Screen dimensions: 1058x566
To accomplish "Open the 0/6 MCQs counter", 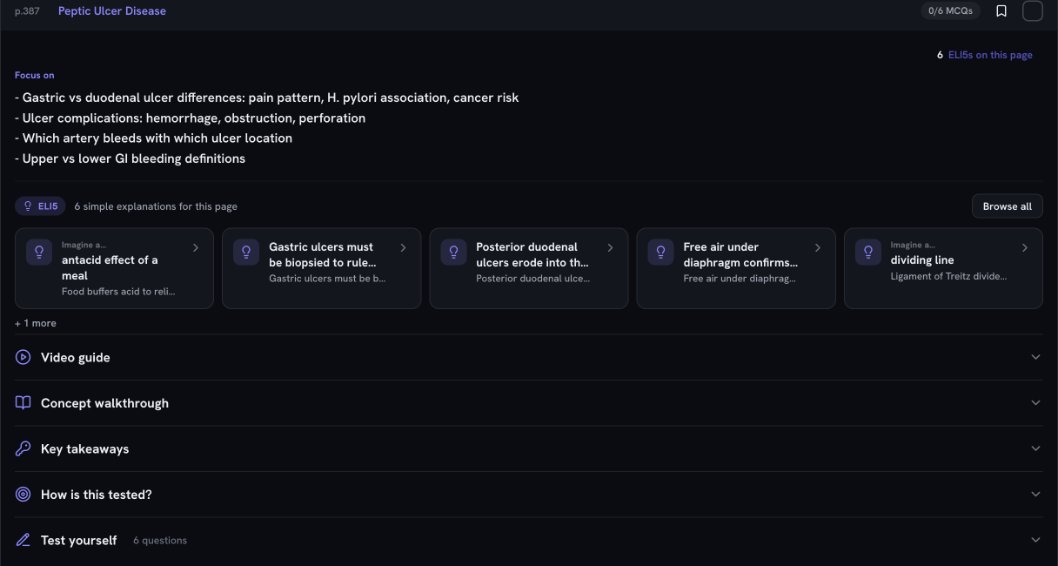I will click(950, 11).
